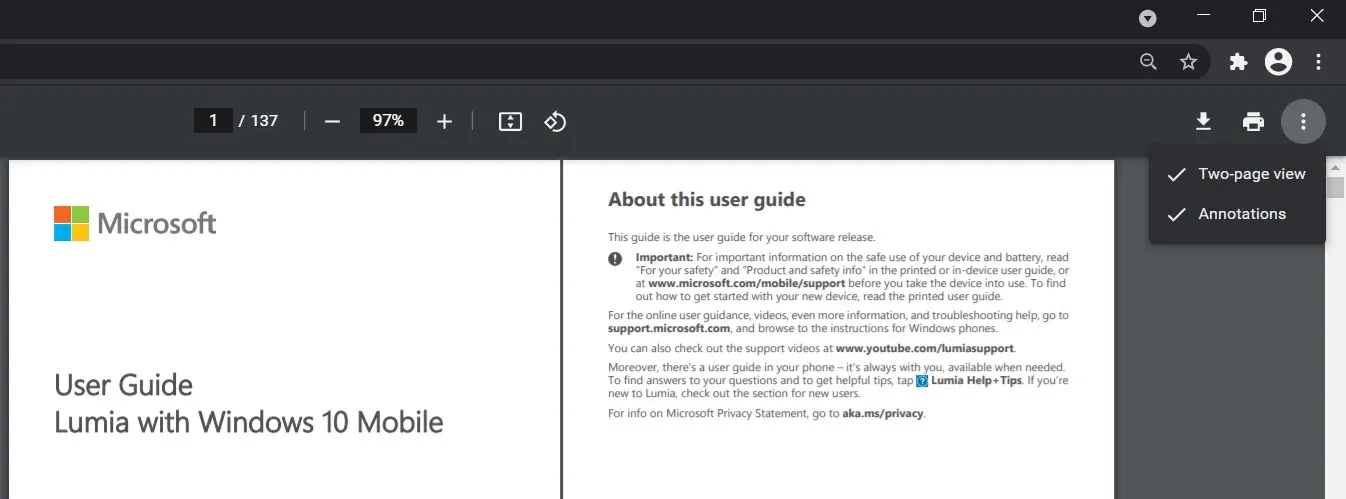Open the browser zoom magnifier icon
Viewport: 1346px width, 499px height.
click(1149, 62)
